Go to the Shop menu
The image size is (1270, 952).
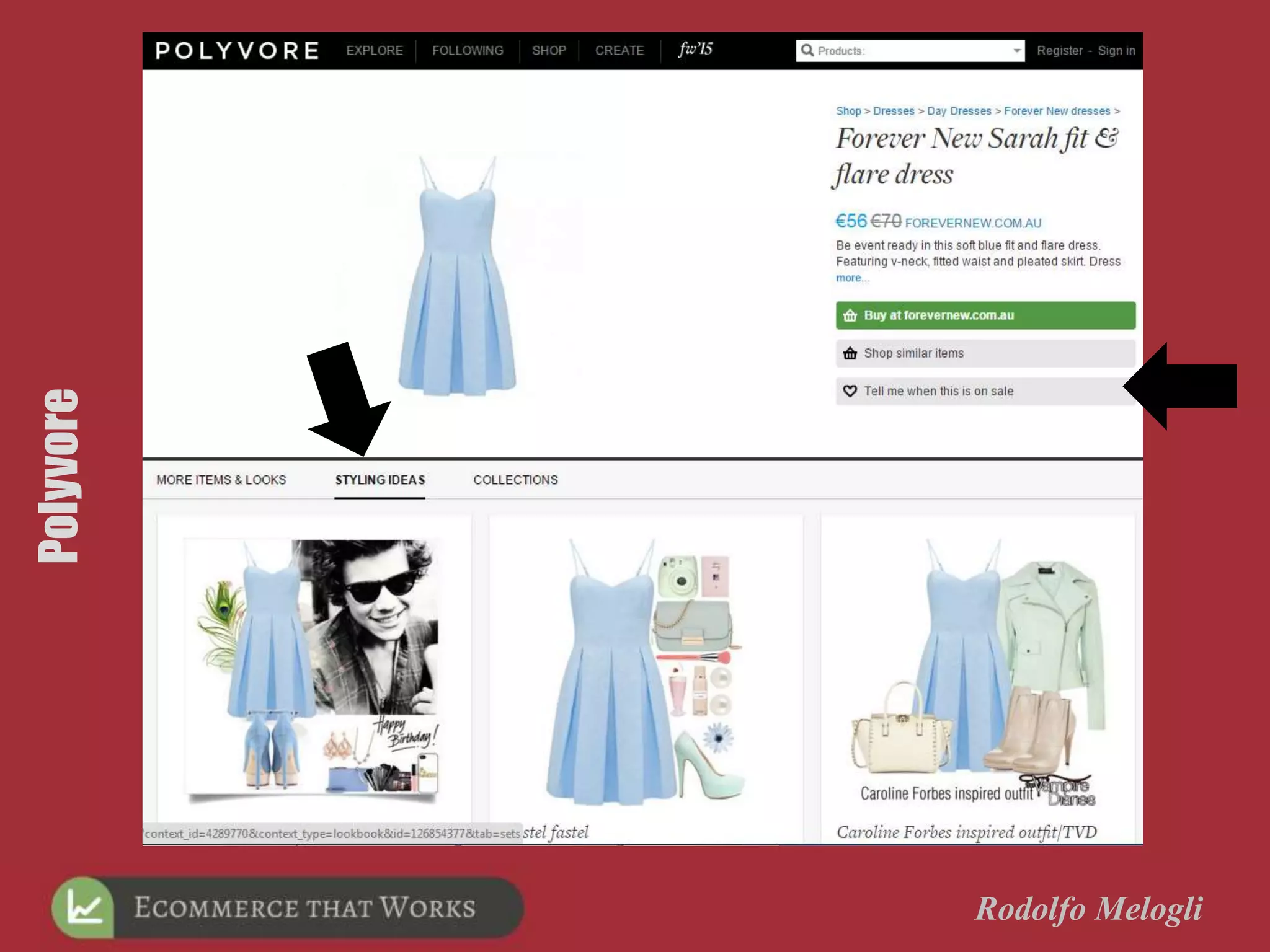pos(549,50)
